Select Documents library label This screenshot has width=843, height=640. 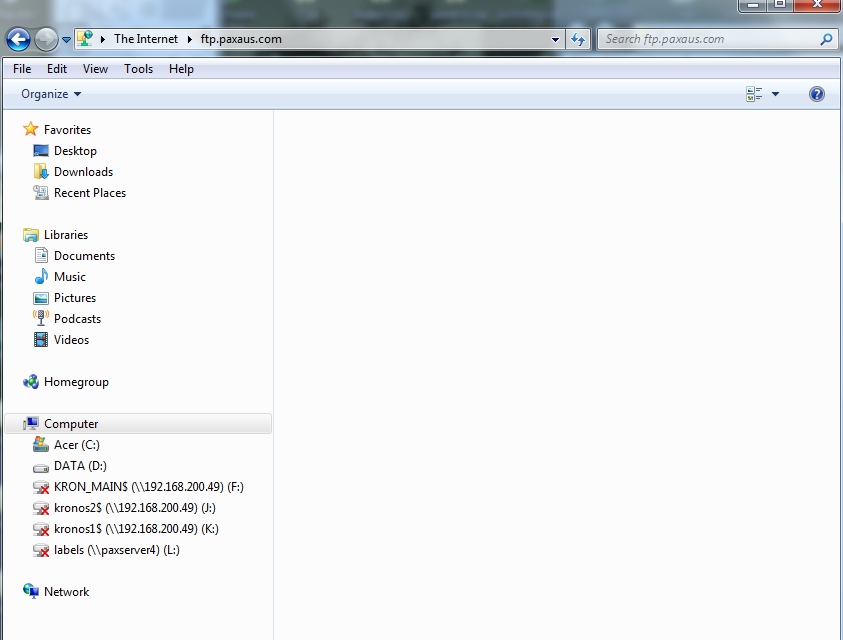[x=84, y=255]
